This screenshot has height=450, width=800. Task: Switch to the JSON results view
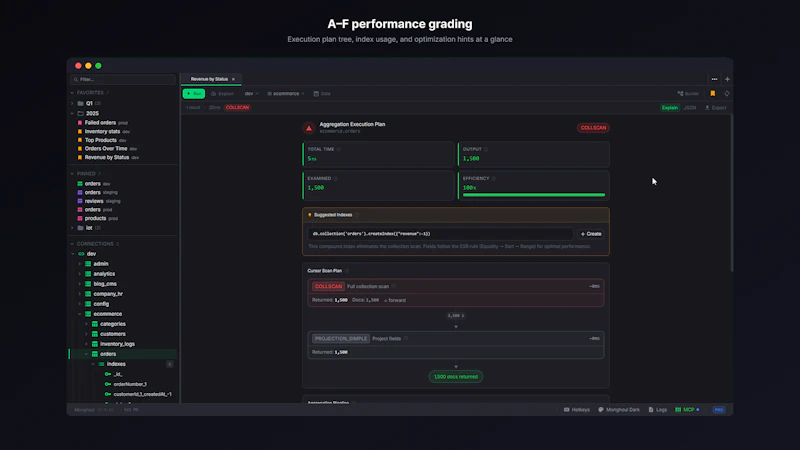coord(690,108)
